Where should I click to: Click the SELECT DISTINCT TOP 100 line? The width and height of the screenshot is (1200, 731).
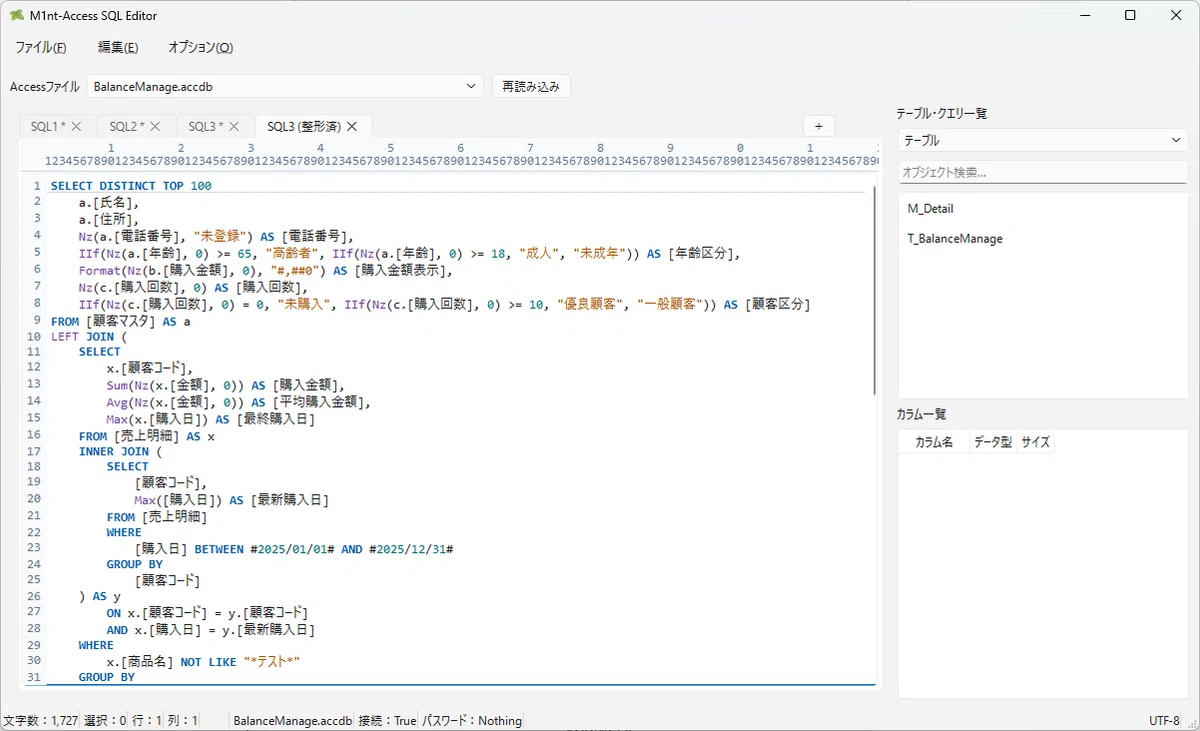click(x=131, y=186)
